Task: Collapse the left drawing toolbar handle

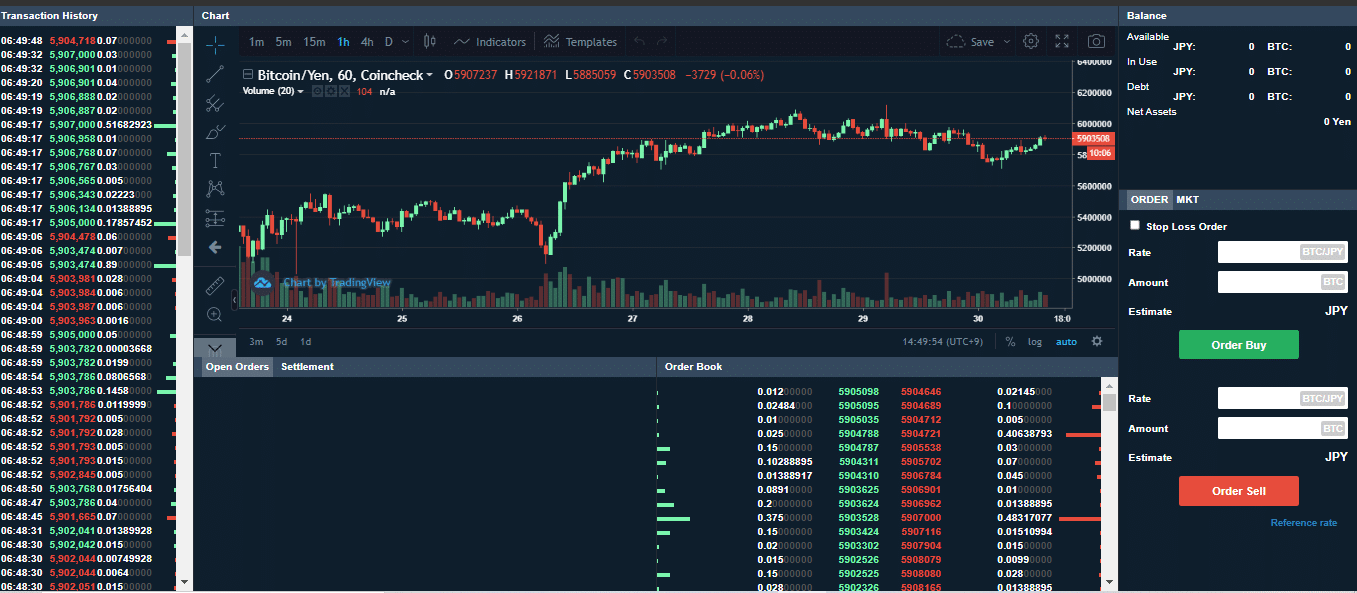Action: pyautogui.click(x=235, y=299)
